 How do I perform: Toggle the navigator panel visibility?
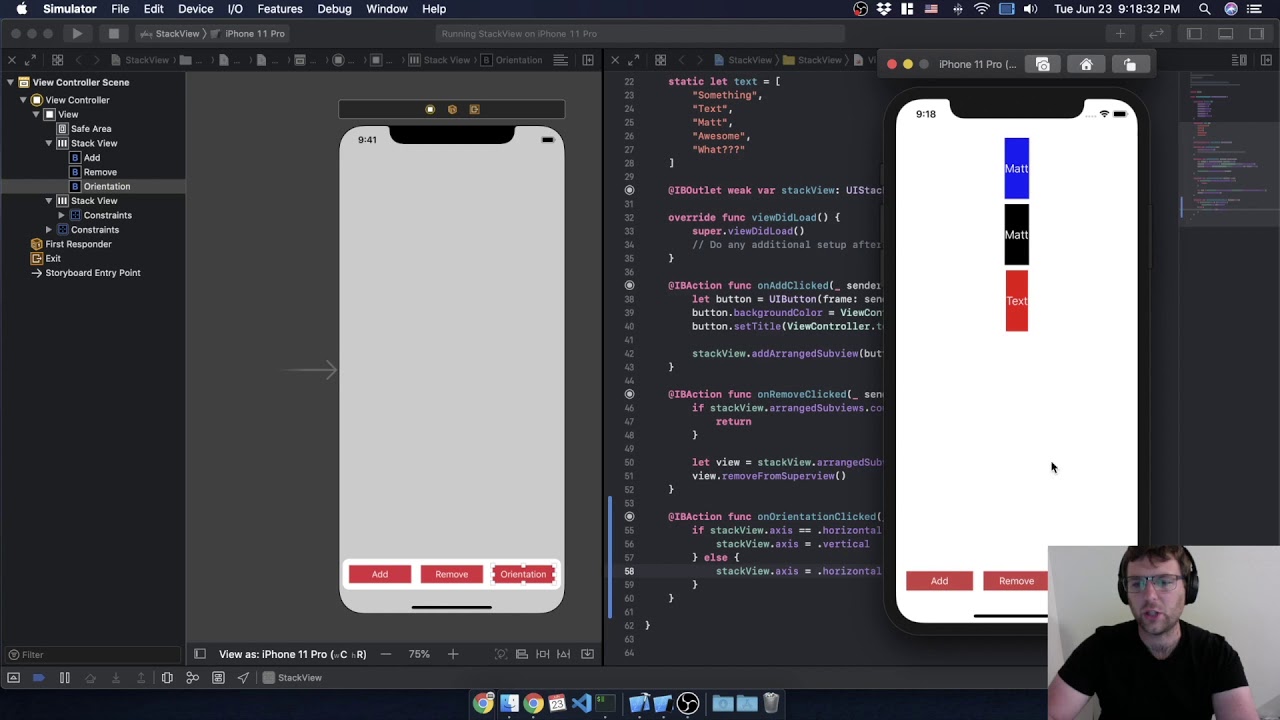point(1194,33)
